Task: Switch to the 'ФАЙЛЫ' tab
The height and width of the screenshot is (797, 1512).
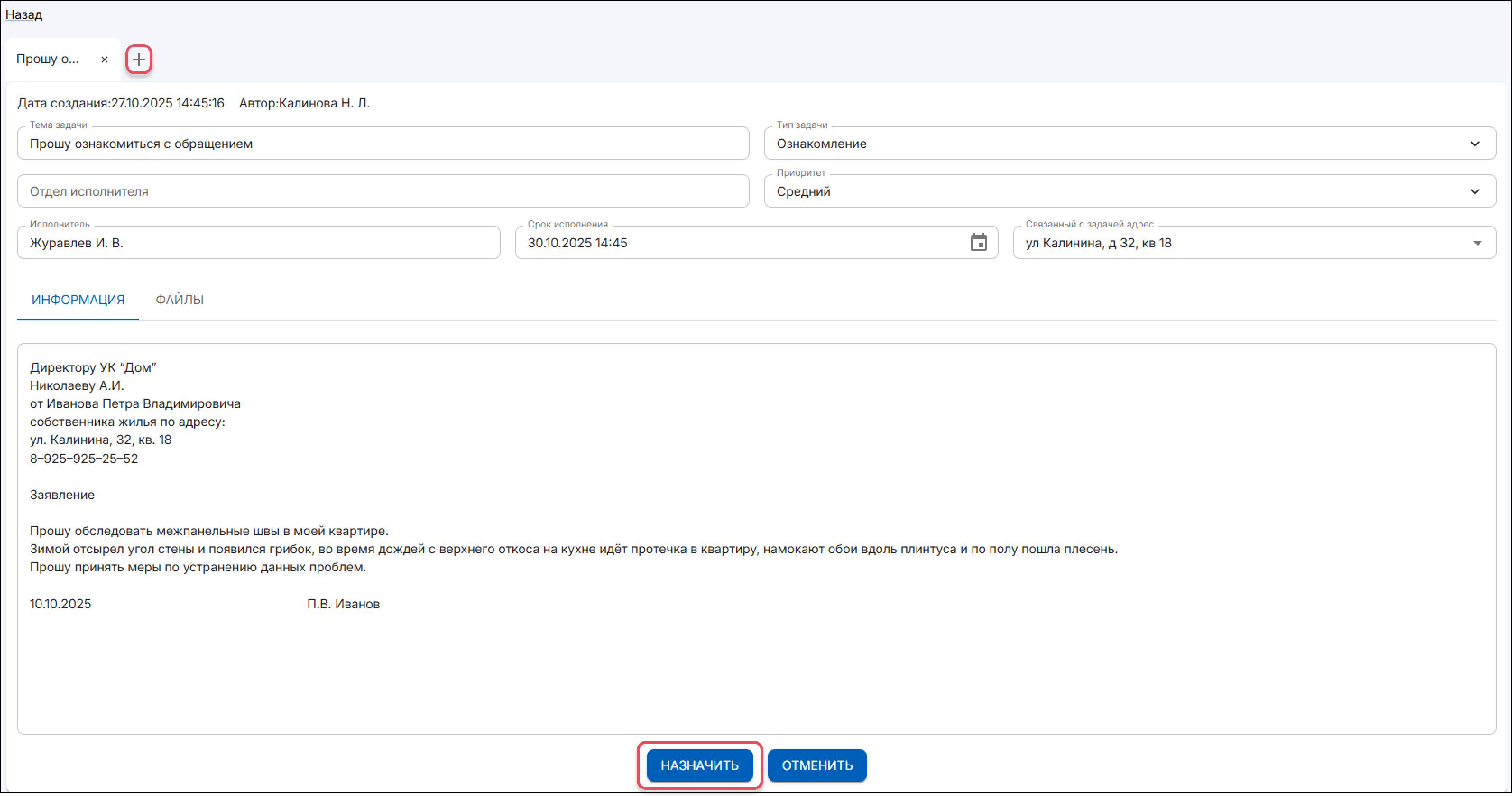Action: tap(179, 300)
